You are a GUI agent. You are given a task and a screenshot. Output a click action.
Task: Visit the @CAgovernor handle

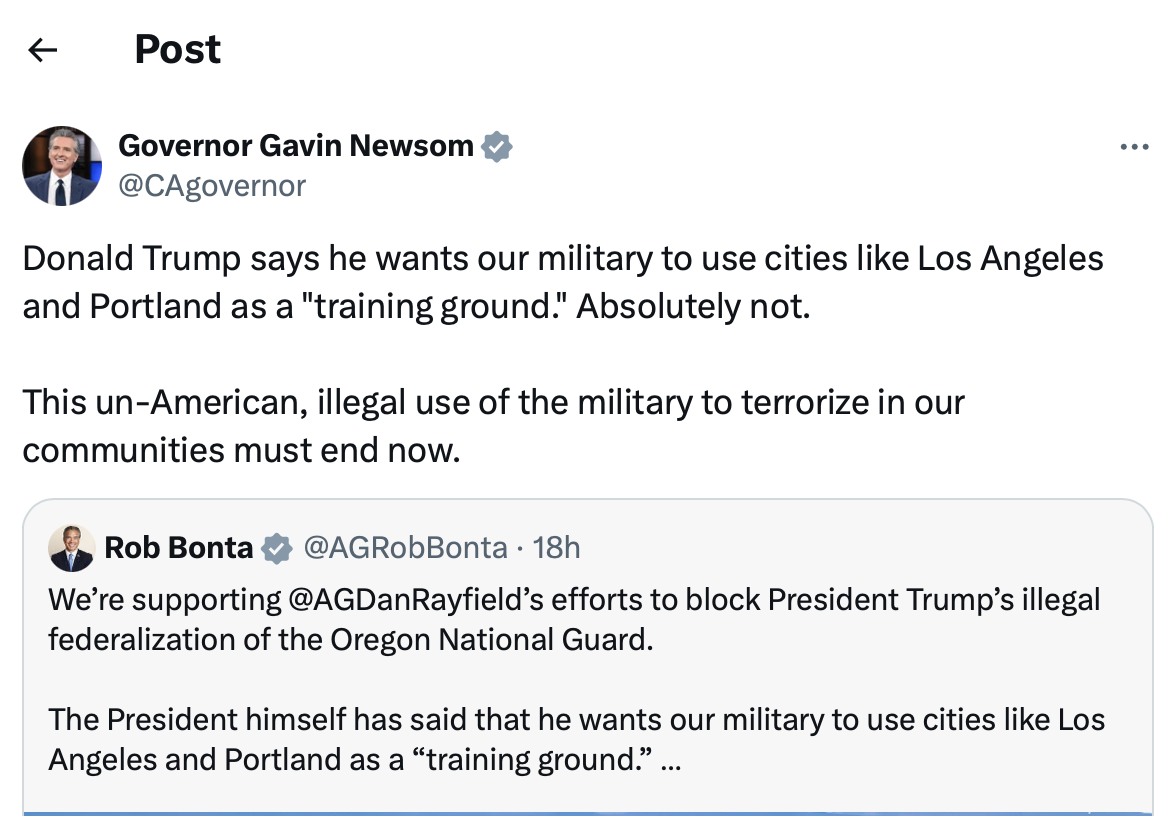point(212,185)
